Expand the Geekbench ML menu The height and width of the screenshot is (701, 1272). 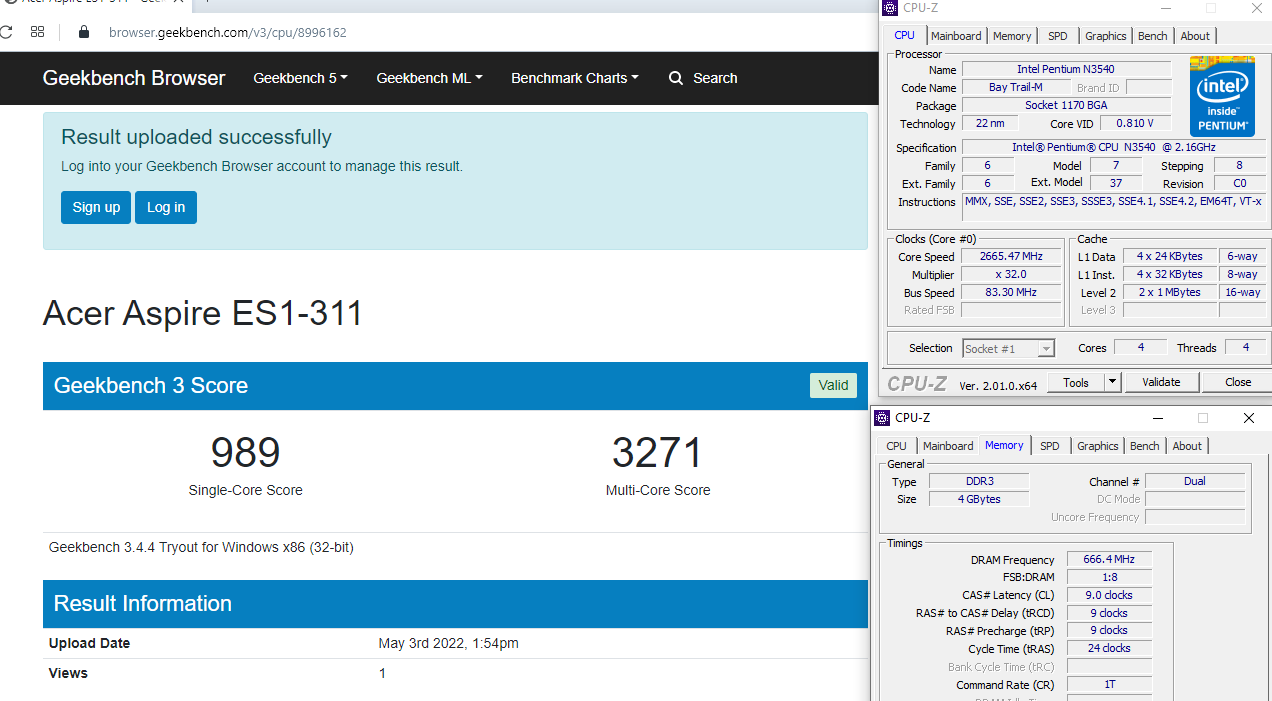[x=429, y=78]
